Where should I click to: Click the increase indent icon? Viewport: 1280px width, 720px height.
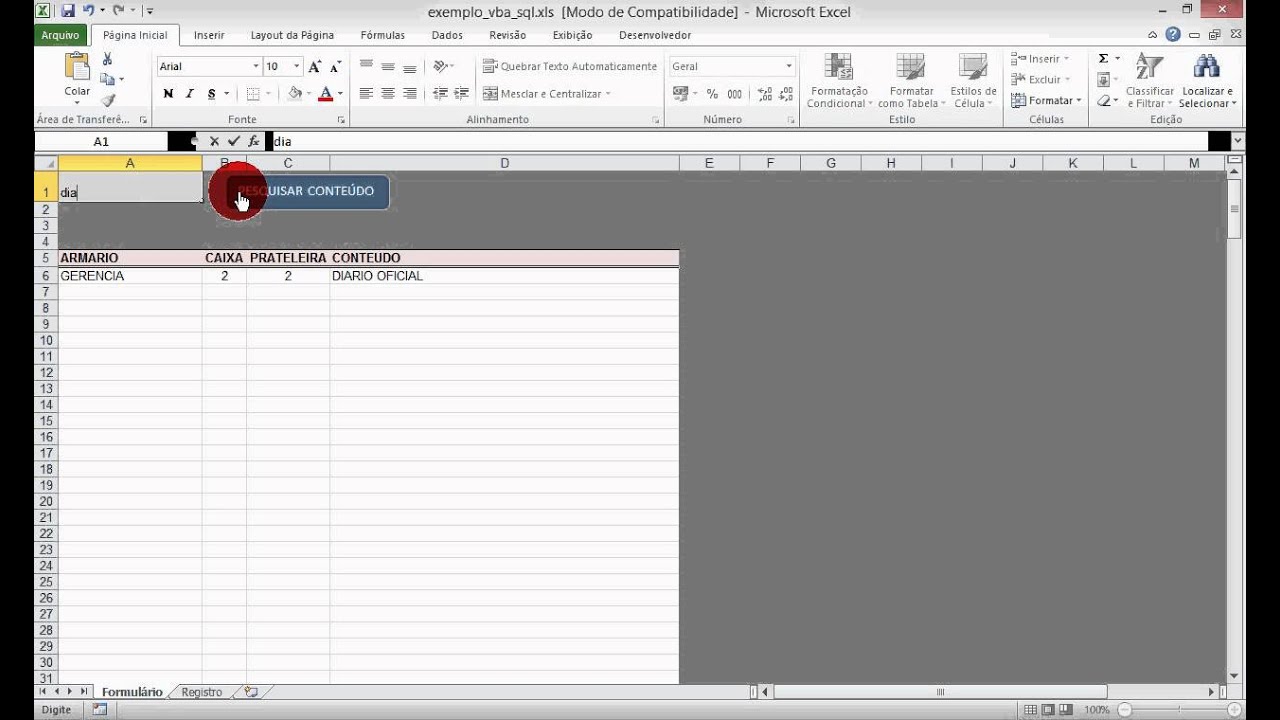(x=461, y=94)
